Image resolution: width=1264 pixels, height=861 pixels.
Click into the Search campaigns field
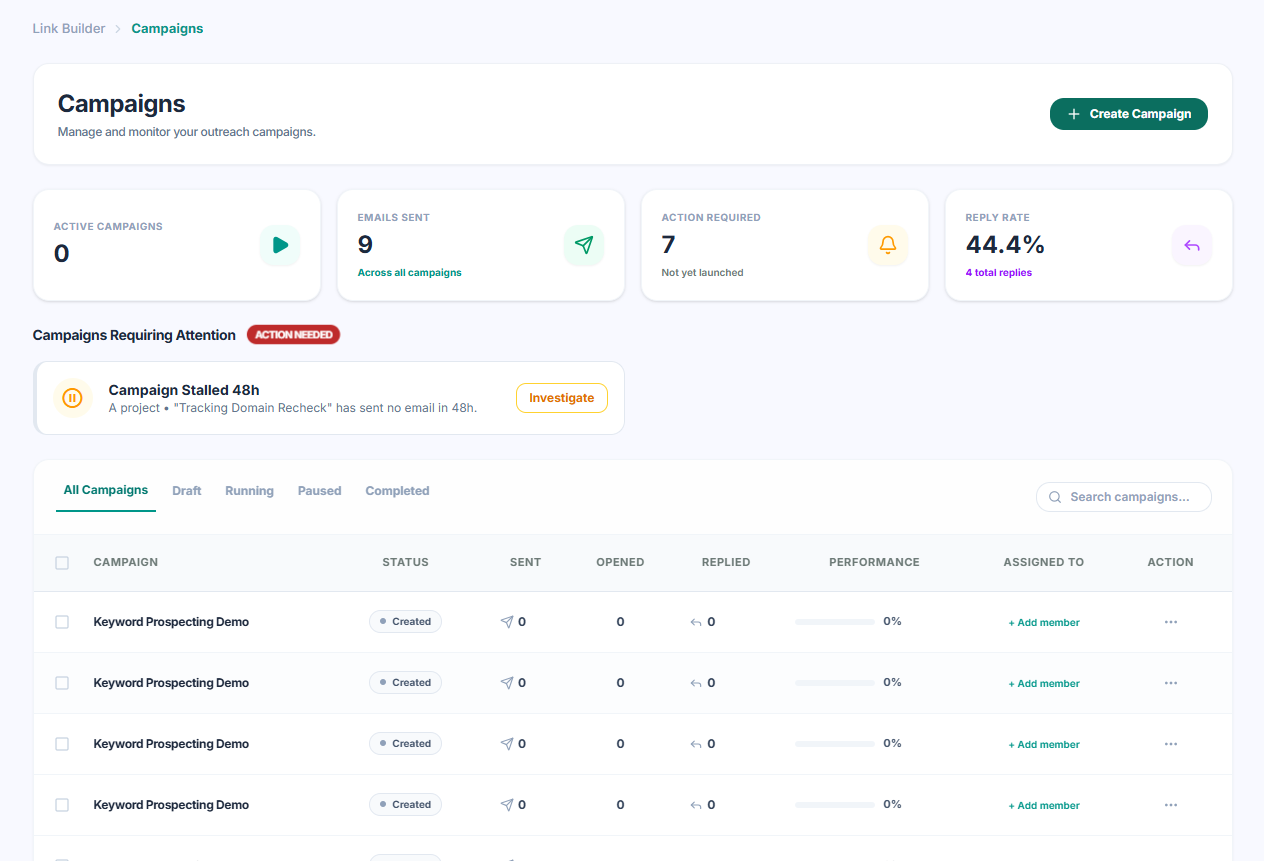coord(1124,497)
